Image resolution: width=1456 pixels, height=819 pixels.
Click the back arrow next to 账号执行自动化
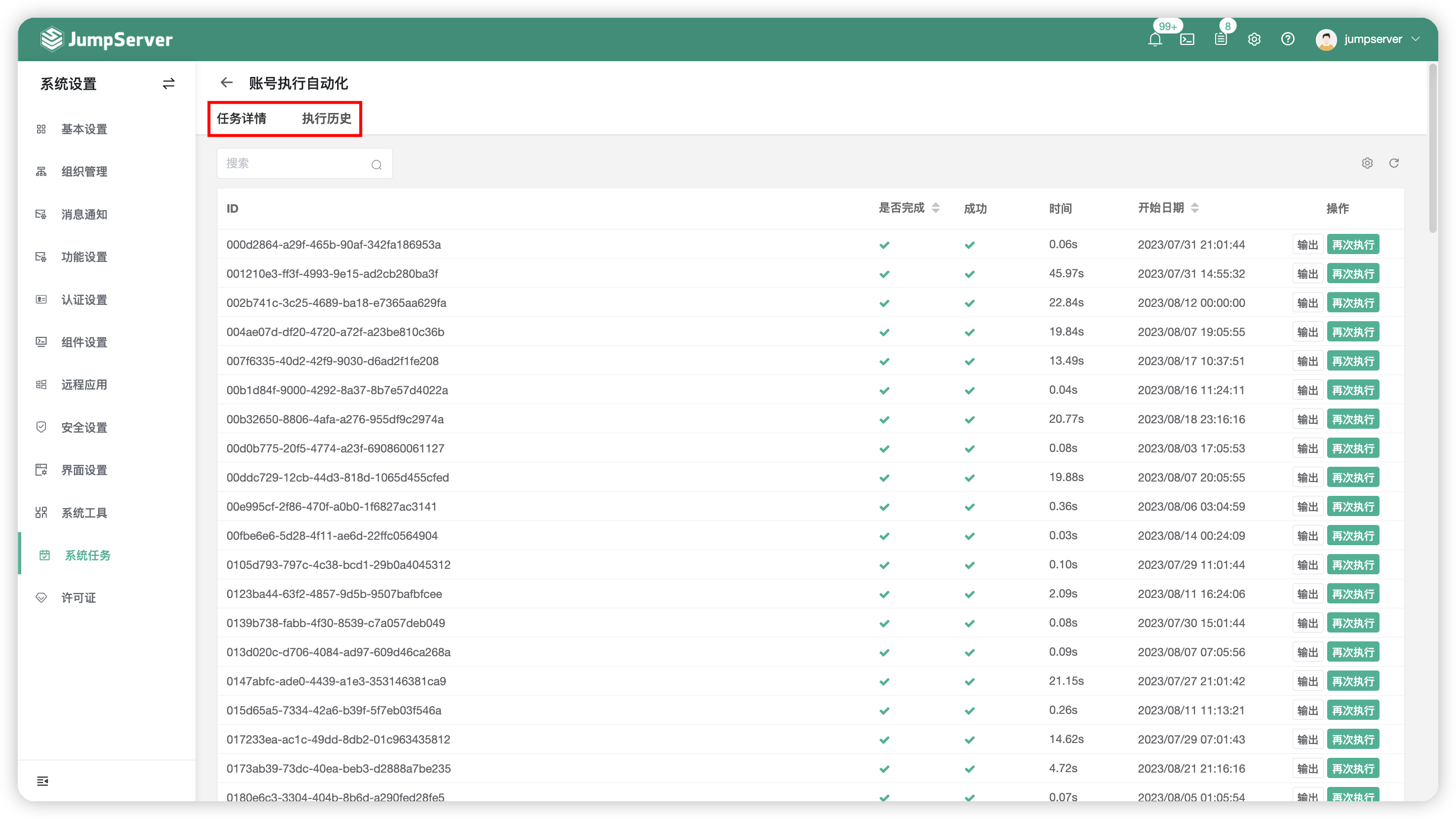[227, 83]
